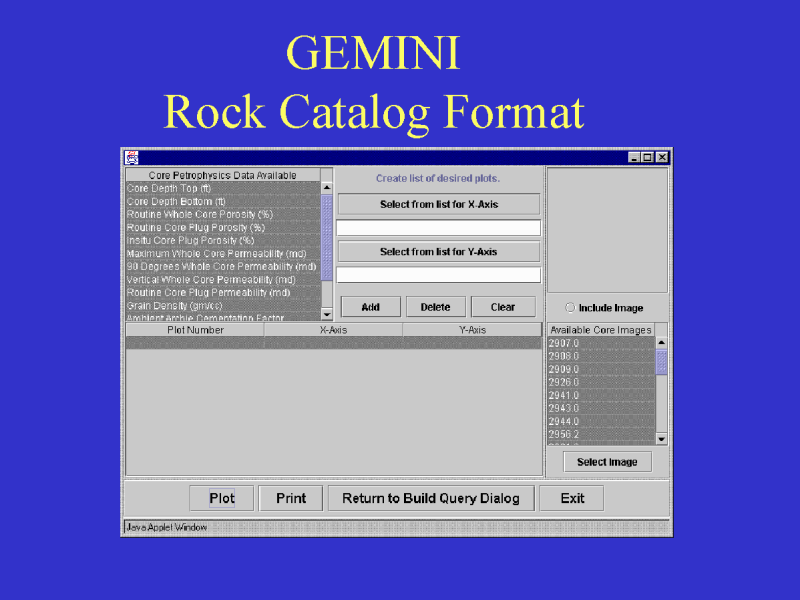Maximize the applet window
Image resolution: width=800 pixels, height=600 pixels.
tap(647, 157)
